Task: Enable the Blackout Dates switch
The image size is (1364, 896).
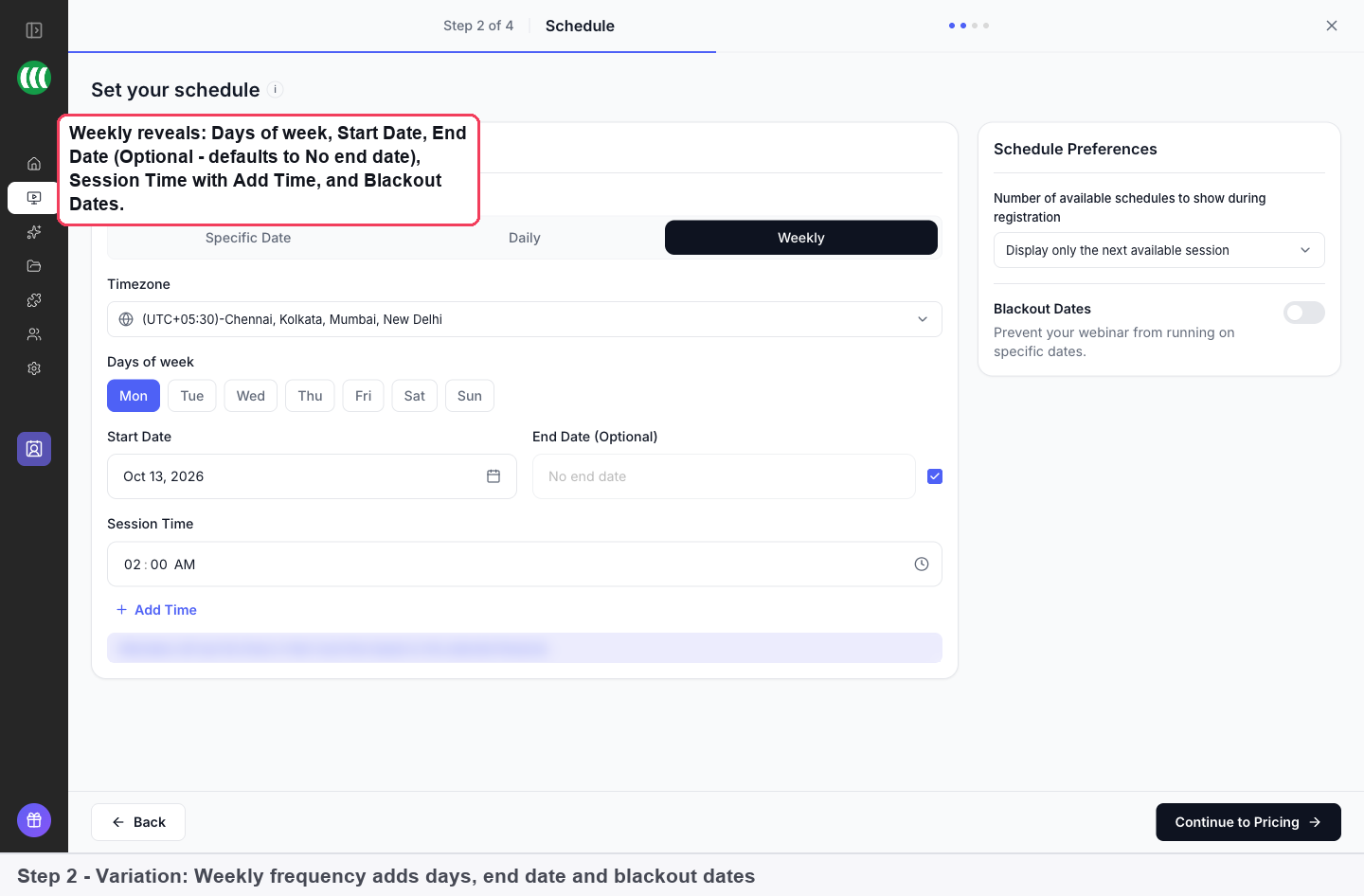Action: (x=1304, y=313)
